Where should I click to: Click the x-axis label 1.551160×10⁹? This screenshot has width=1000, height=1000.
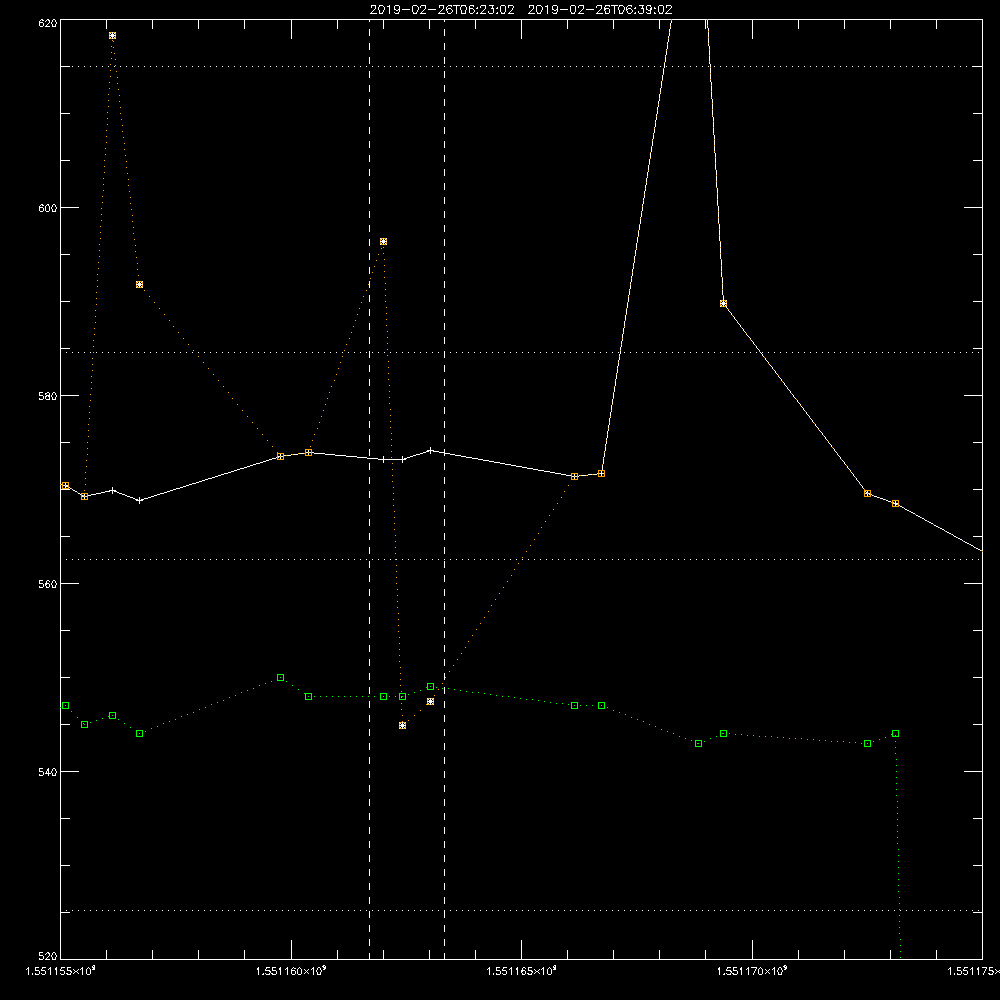pos(291,971)
